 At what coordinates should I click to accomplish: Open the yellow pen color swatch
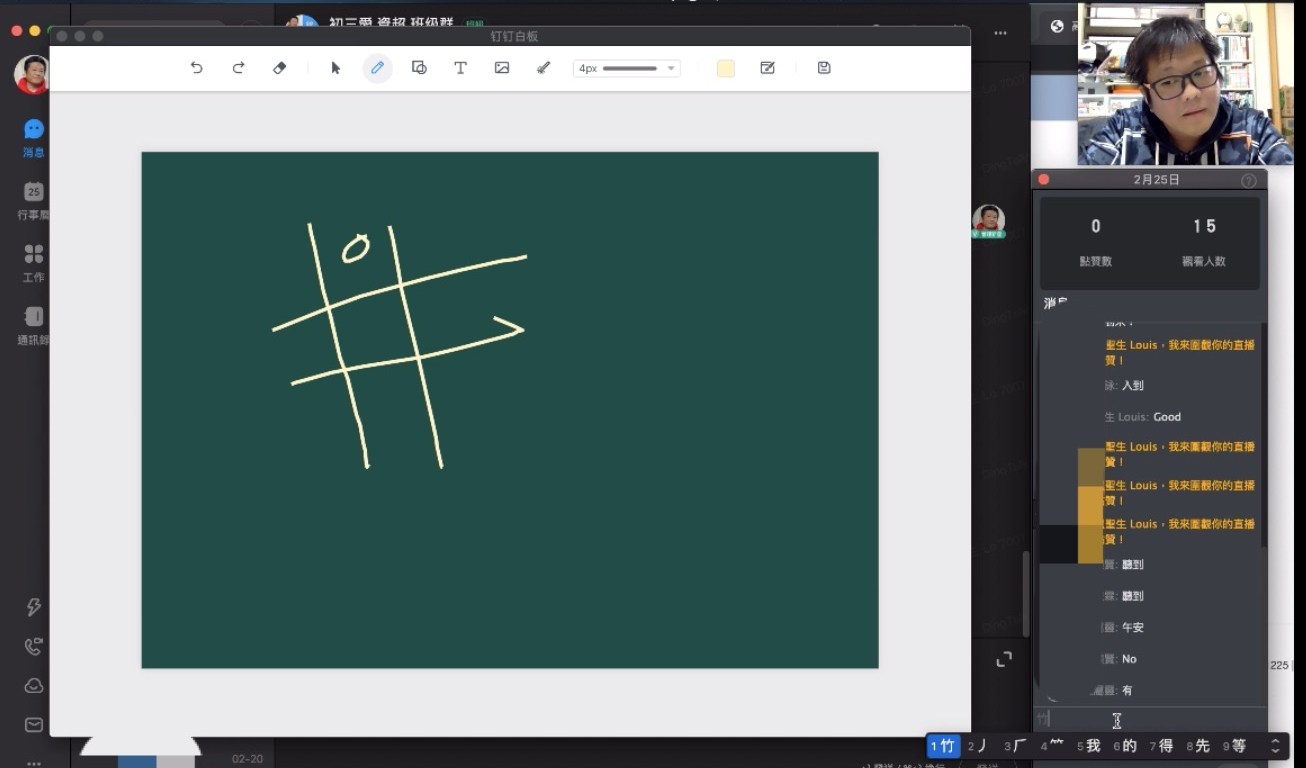click(x=726, y=68)
